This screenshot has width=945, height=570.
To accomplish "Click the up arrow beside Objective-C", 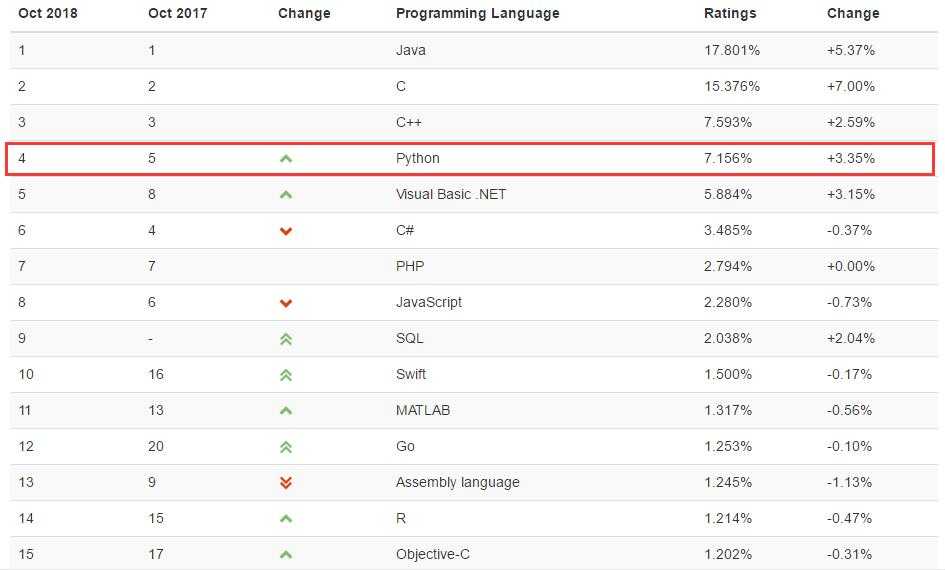I will click(286, 555).
